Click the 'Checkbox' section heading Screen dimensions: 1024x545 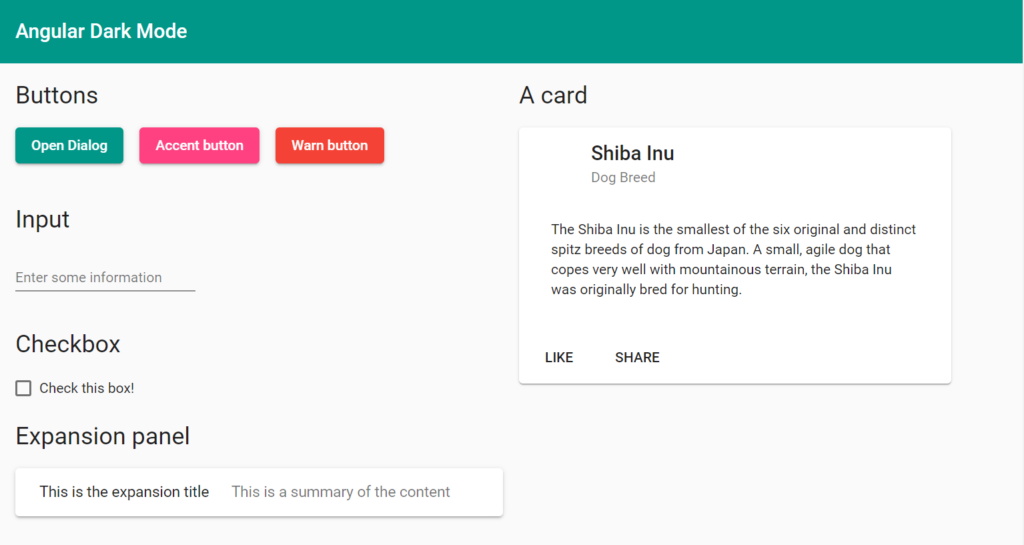(68, 344)
